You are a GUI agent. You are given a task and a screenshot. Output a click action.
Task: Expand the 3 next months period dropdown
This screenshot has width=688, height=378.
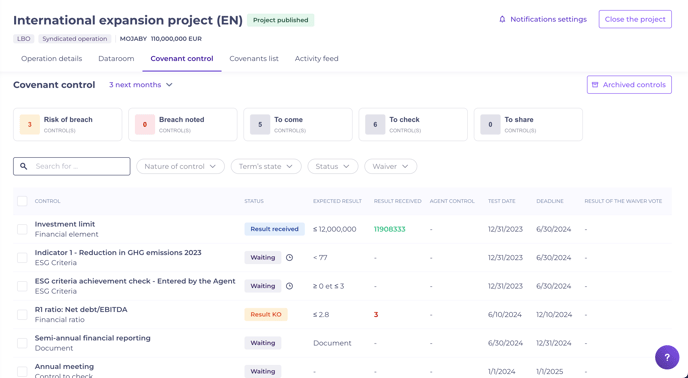pyautogui.click(x=141, y=85)
